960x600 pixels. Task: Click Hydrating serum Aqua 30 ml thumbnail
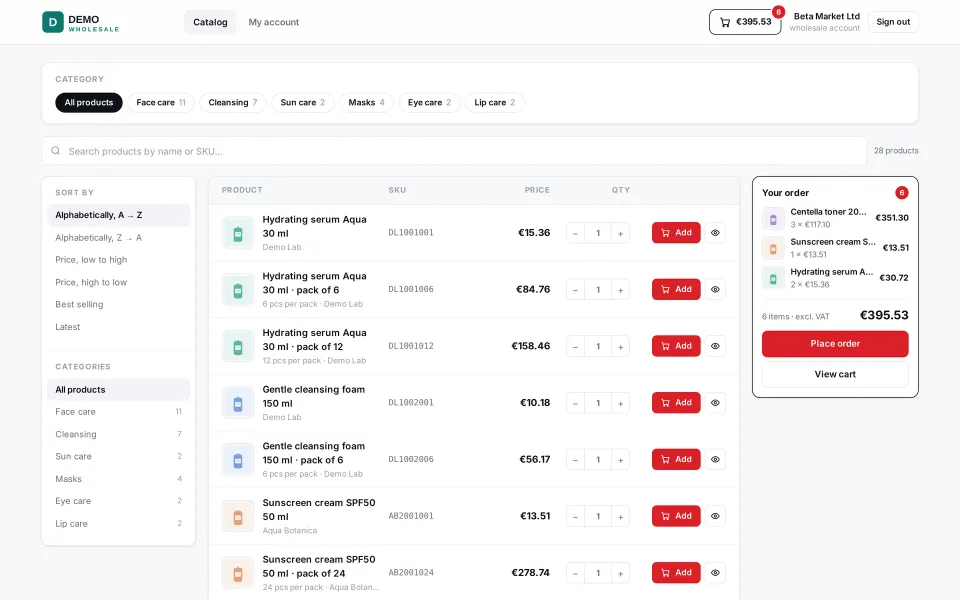[238, 233]
